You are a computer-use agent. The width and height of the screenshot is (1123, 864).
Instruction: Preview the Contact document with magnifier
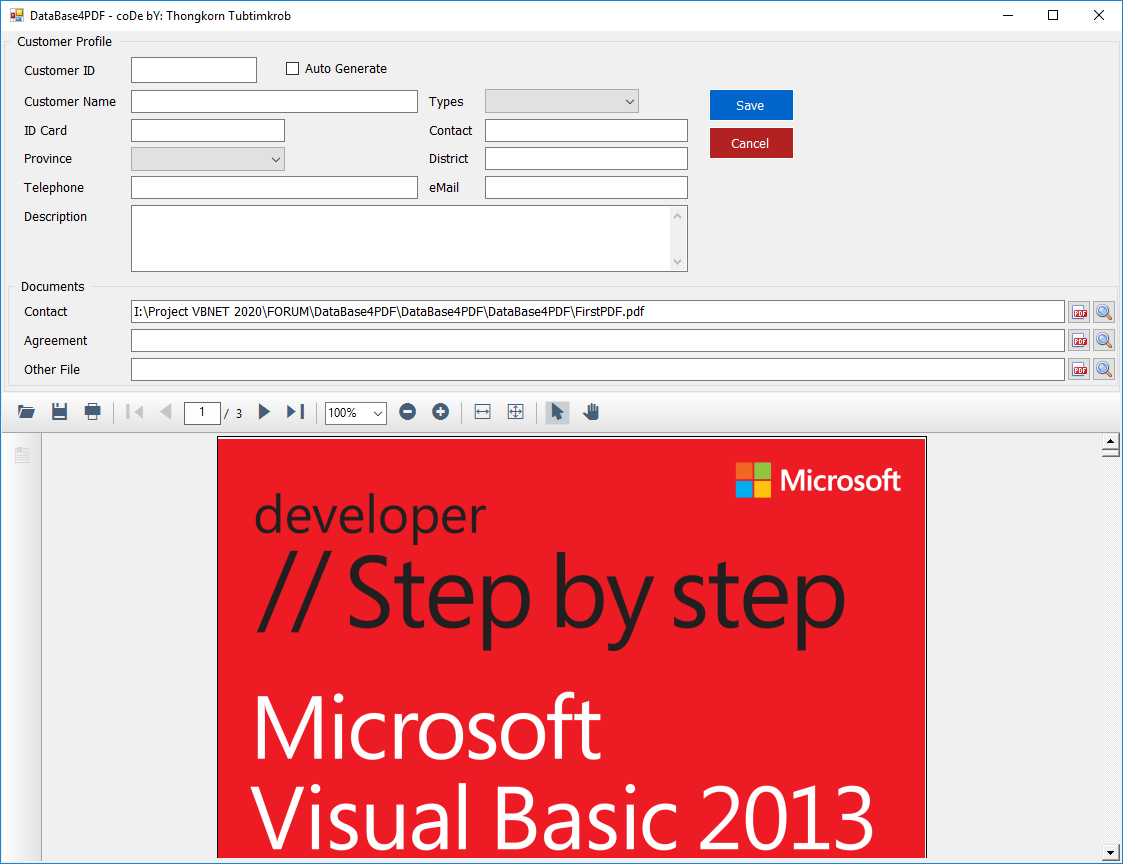(x=1104, y=312)
